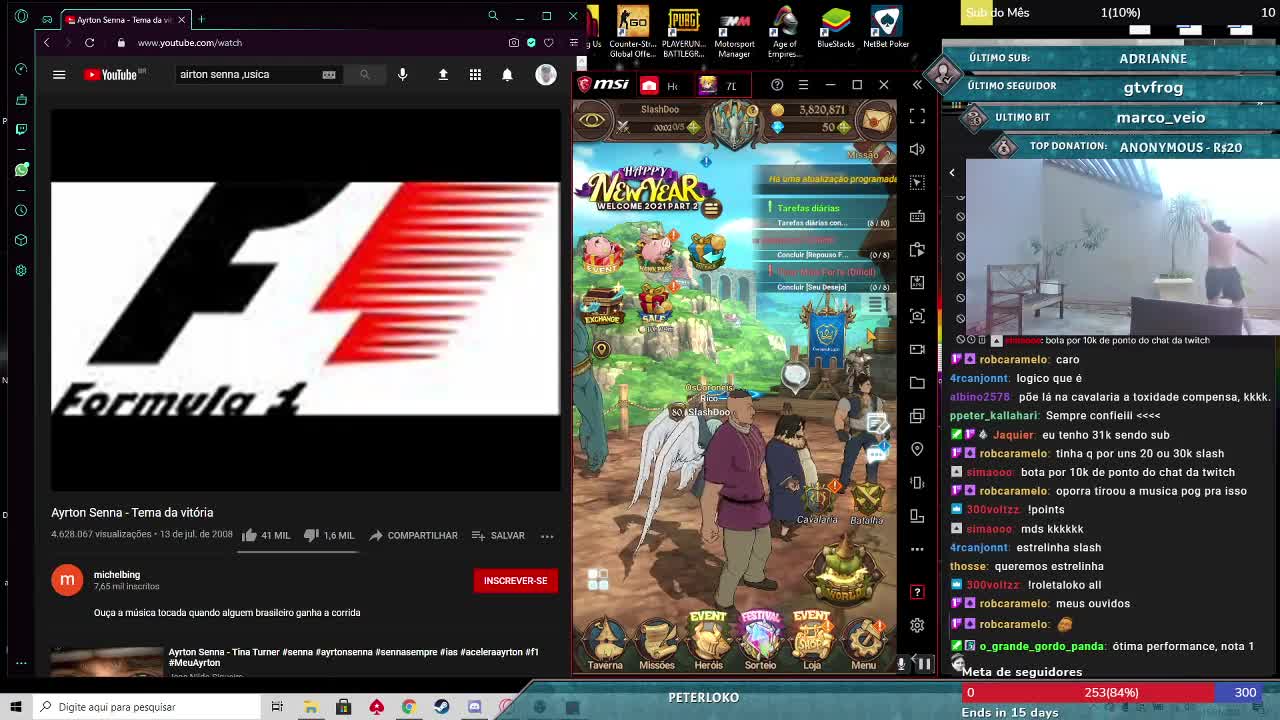Open emulator settings gear
Image resolution: width=1280 pixels, height=720 pixels.
[x=917, y=625]
